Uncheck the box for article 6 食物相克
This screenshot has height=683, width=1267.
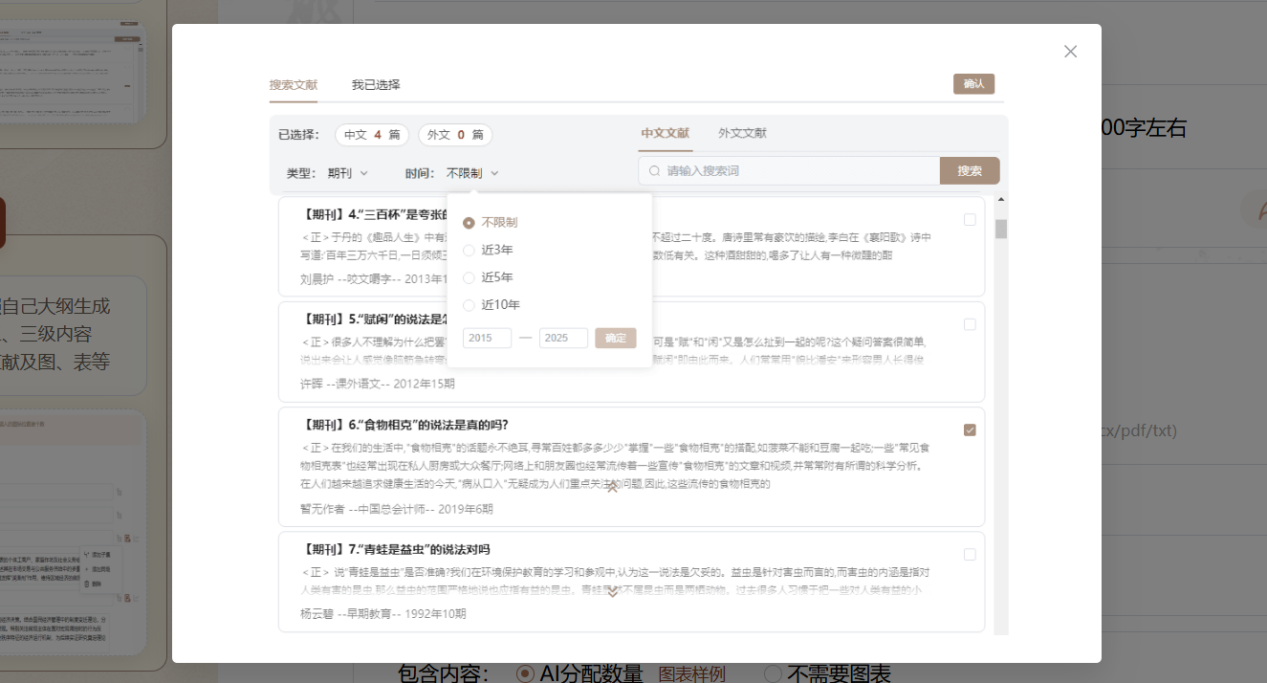[969, 430]
